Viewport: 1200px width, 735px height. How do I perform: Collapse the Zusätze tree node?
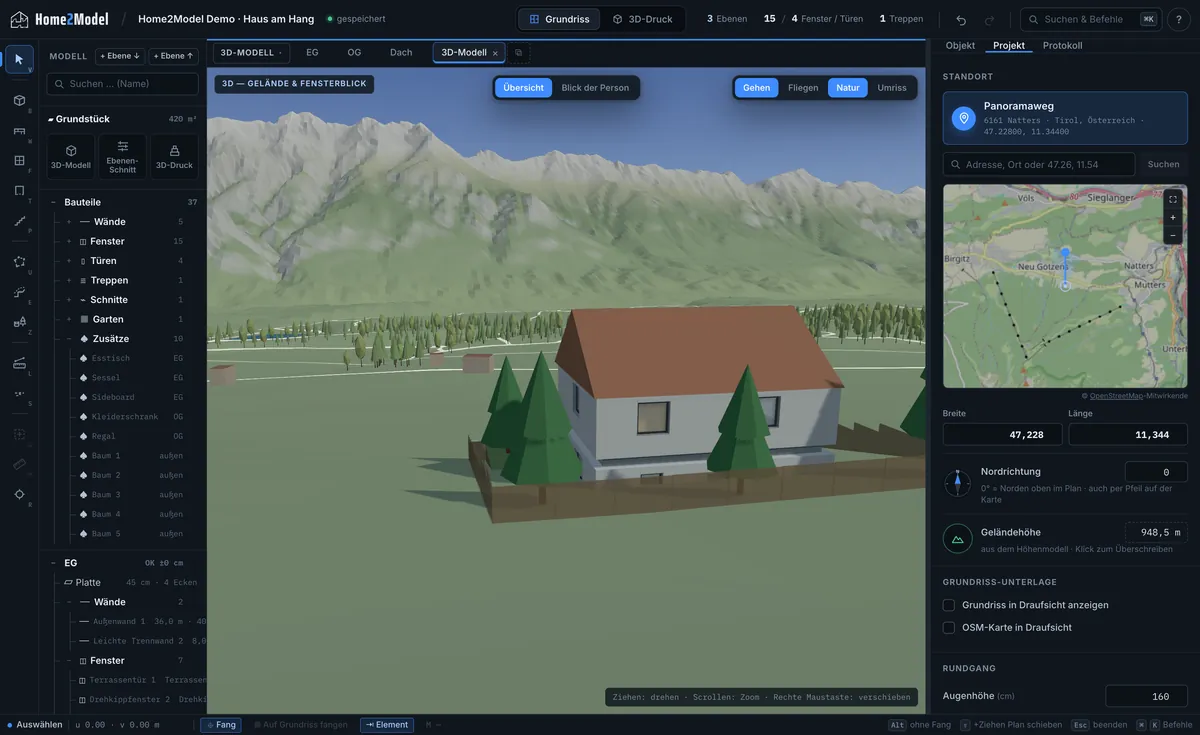(69, 339)
